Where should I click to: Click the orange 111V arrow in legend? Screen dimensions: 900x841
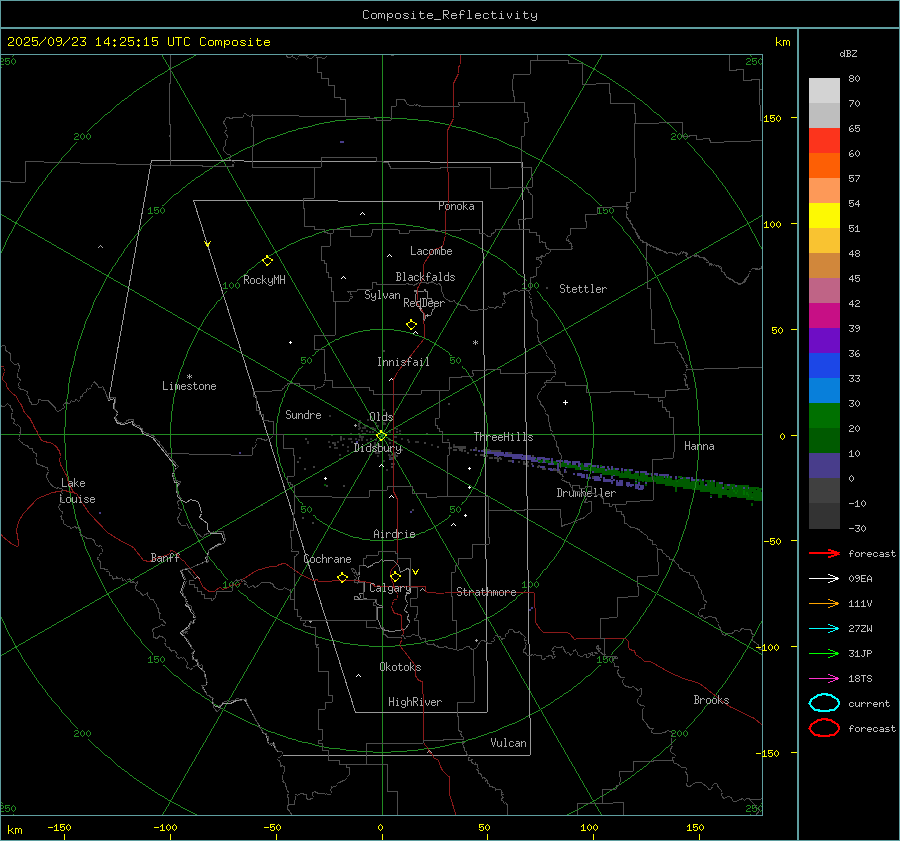click(824, 604)
